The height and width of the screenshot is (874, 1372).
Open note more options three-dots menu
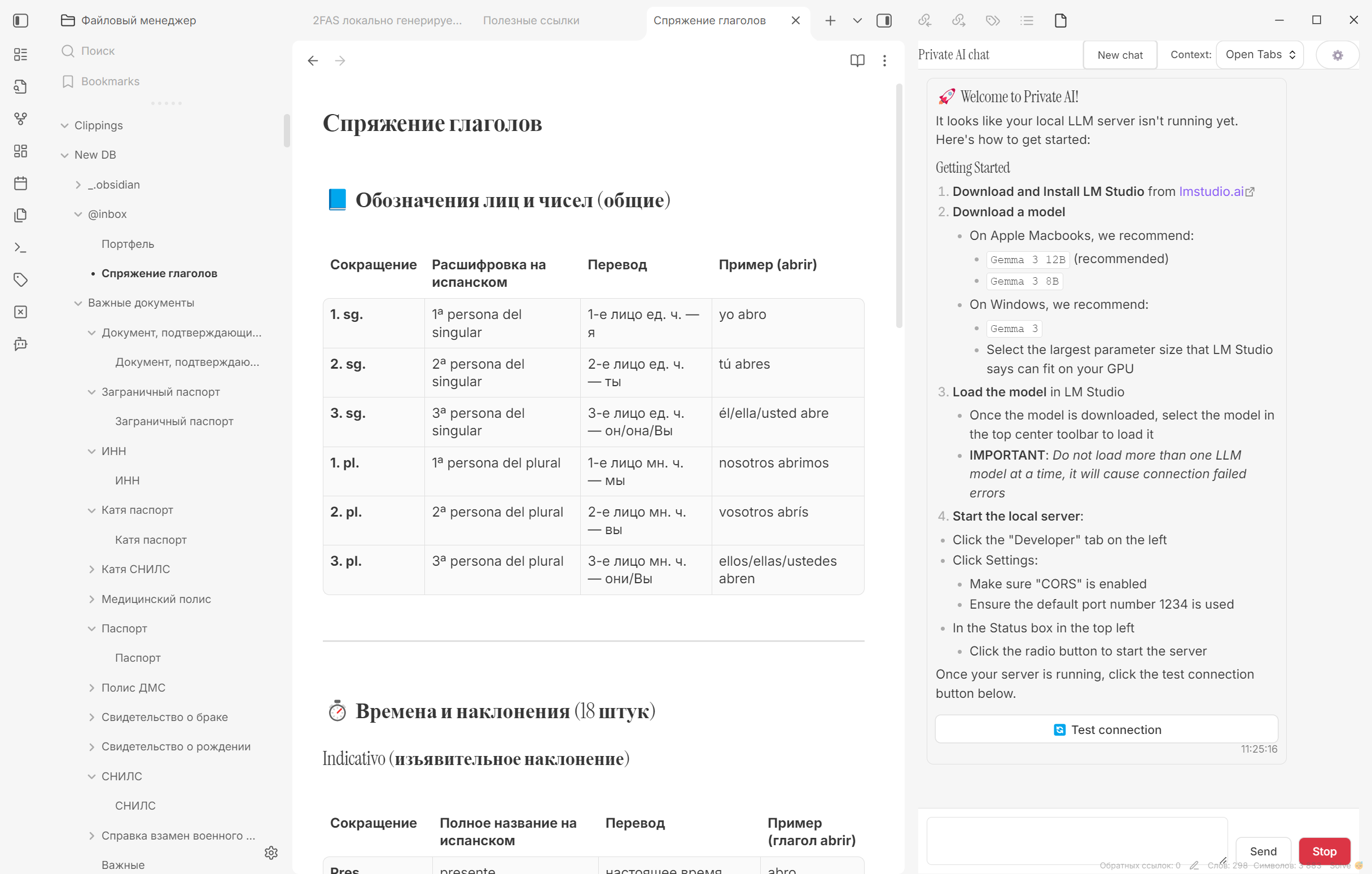click(884, 60)
